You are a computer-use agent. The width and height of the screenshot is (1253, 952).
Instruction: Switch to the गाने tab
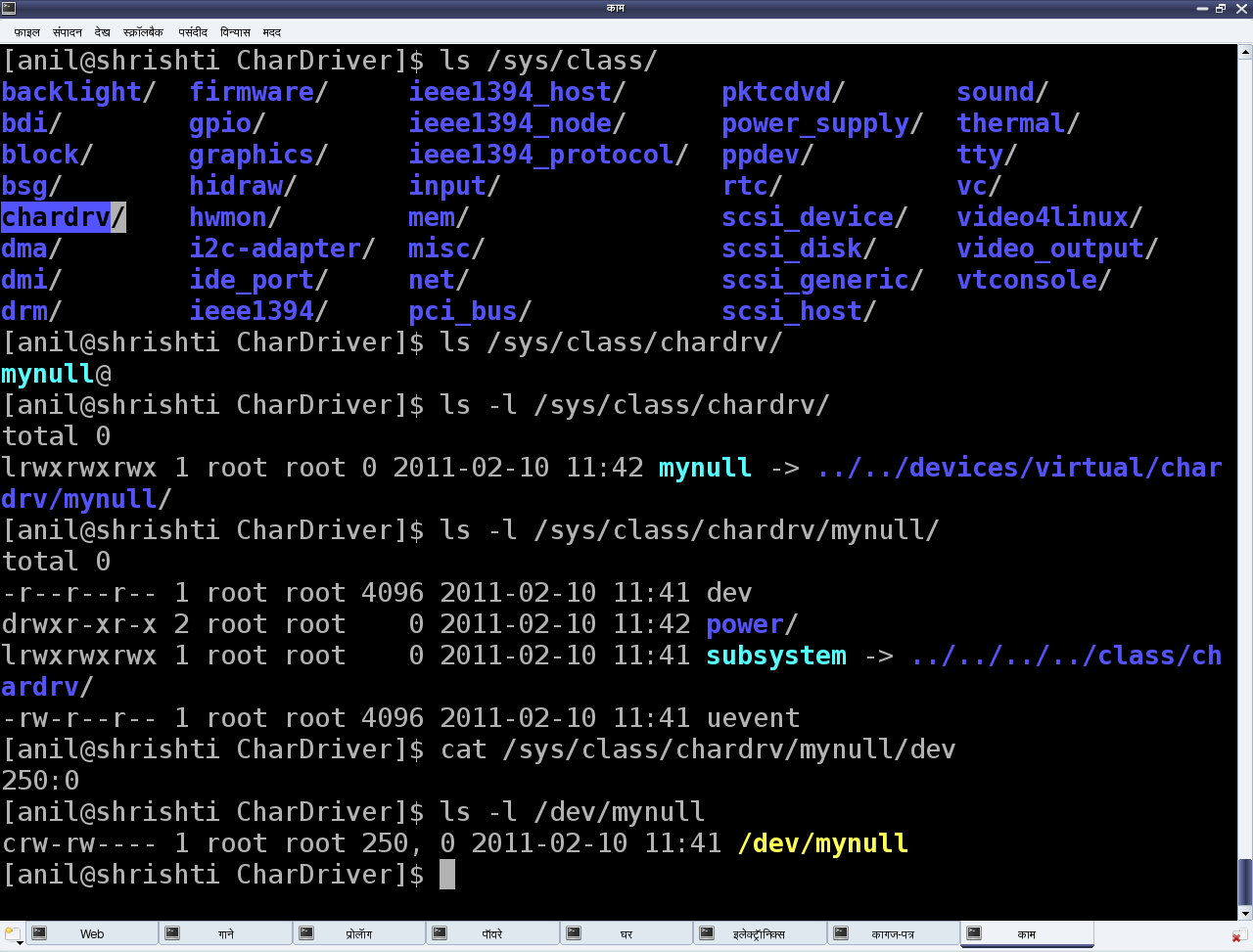point(226,934)
